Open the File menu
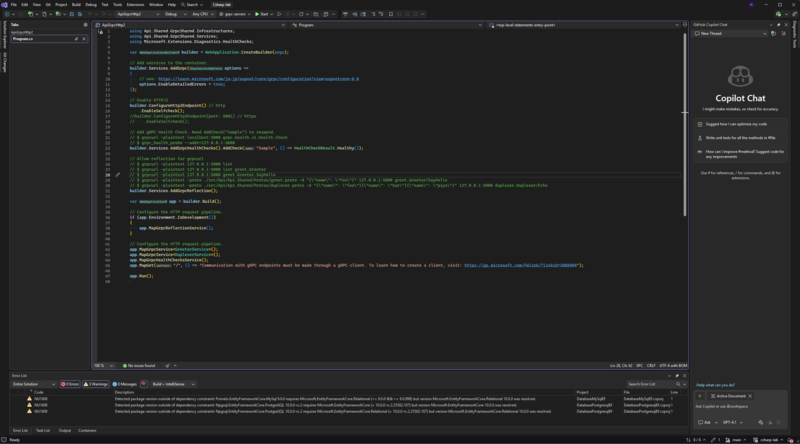This screenshot has height=444, width=800. 14,5
